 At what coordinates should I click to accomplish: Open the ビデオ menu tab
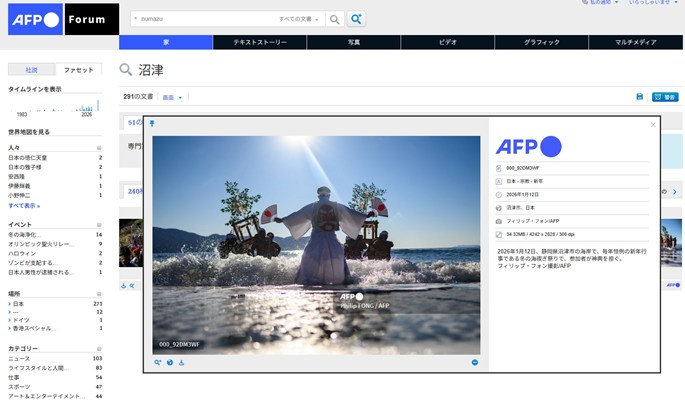(447, 42)
